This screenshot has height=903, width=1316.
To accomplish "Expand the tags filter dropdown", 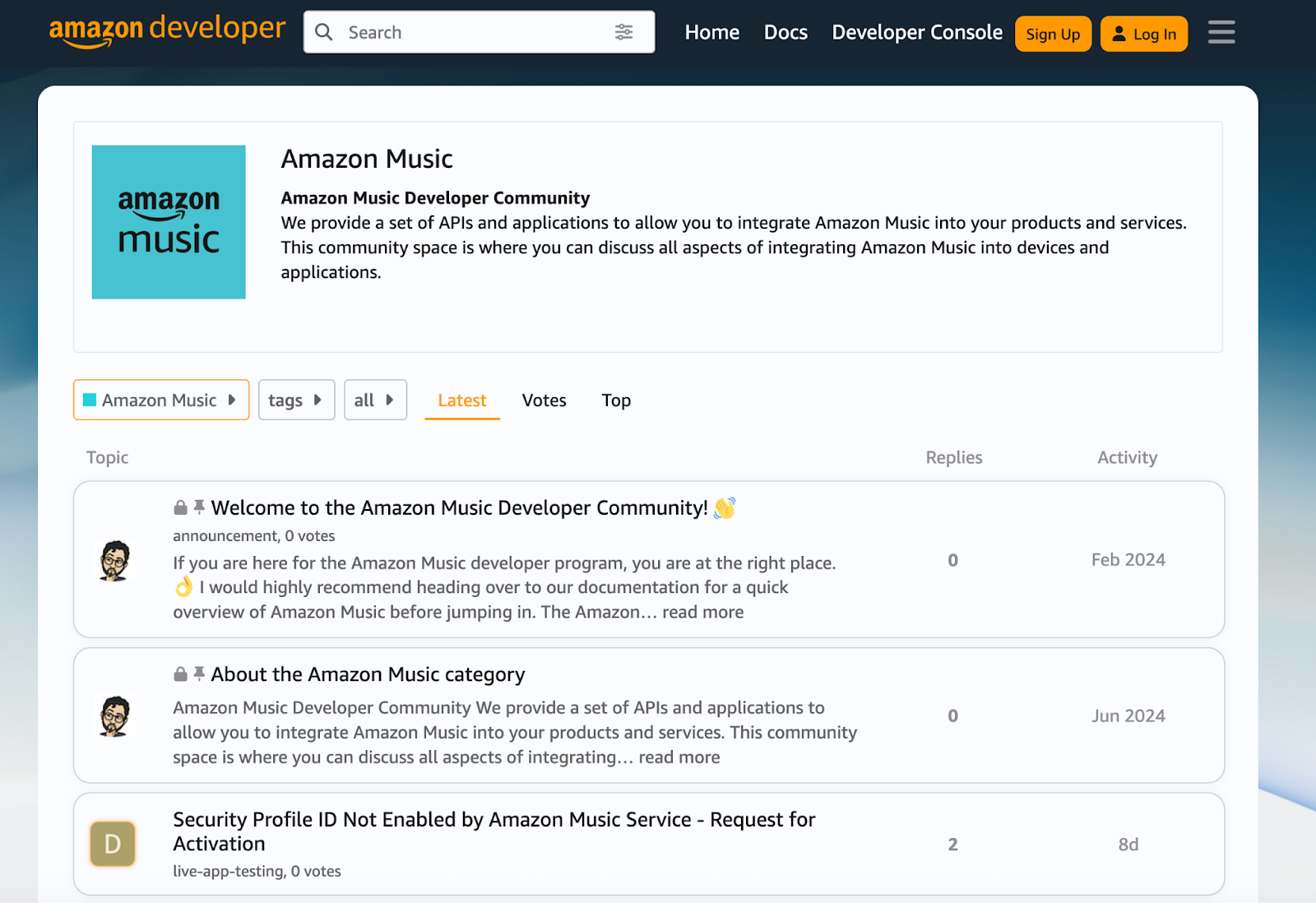I will tap(296, 400).
